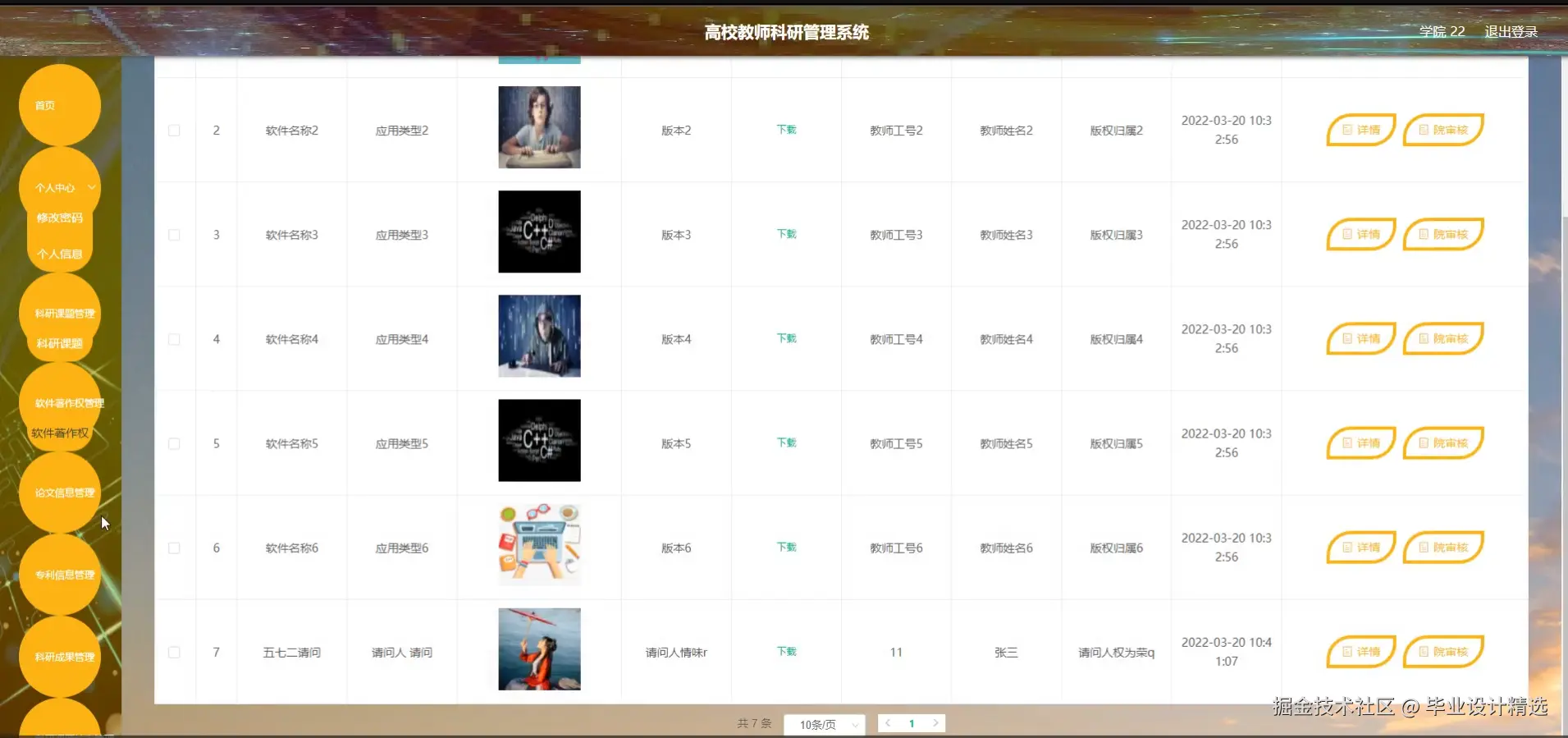This screenshot has height=738, width=1568.
Task: Click 院审核 for row 5 软件名称5
Action: [x=1443, y=442]
